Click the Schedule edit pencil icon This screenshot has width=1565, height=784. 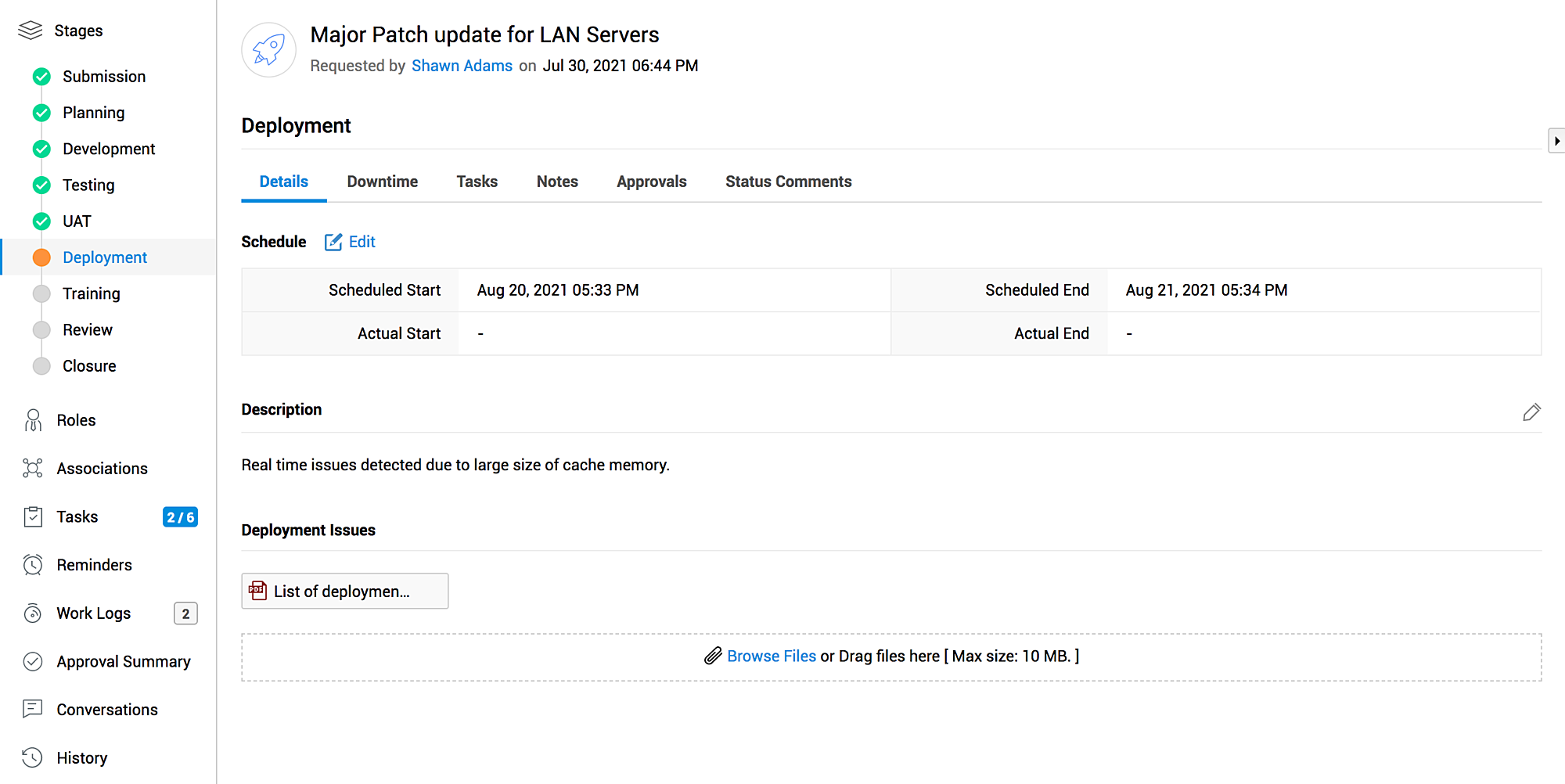pos(333,242)
